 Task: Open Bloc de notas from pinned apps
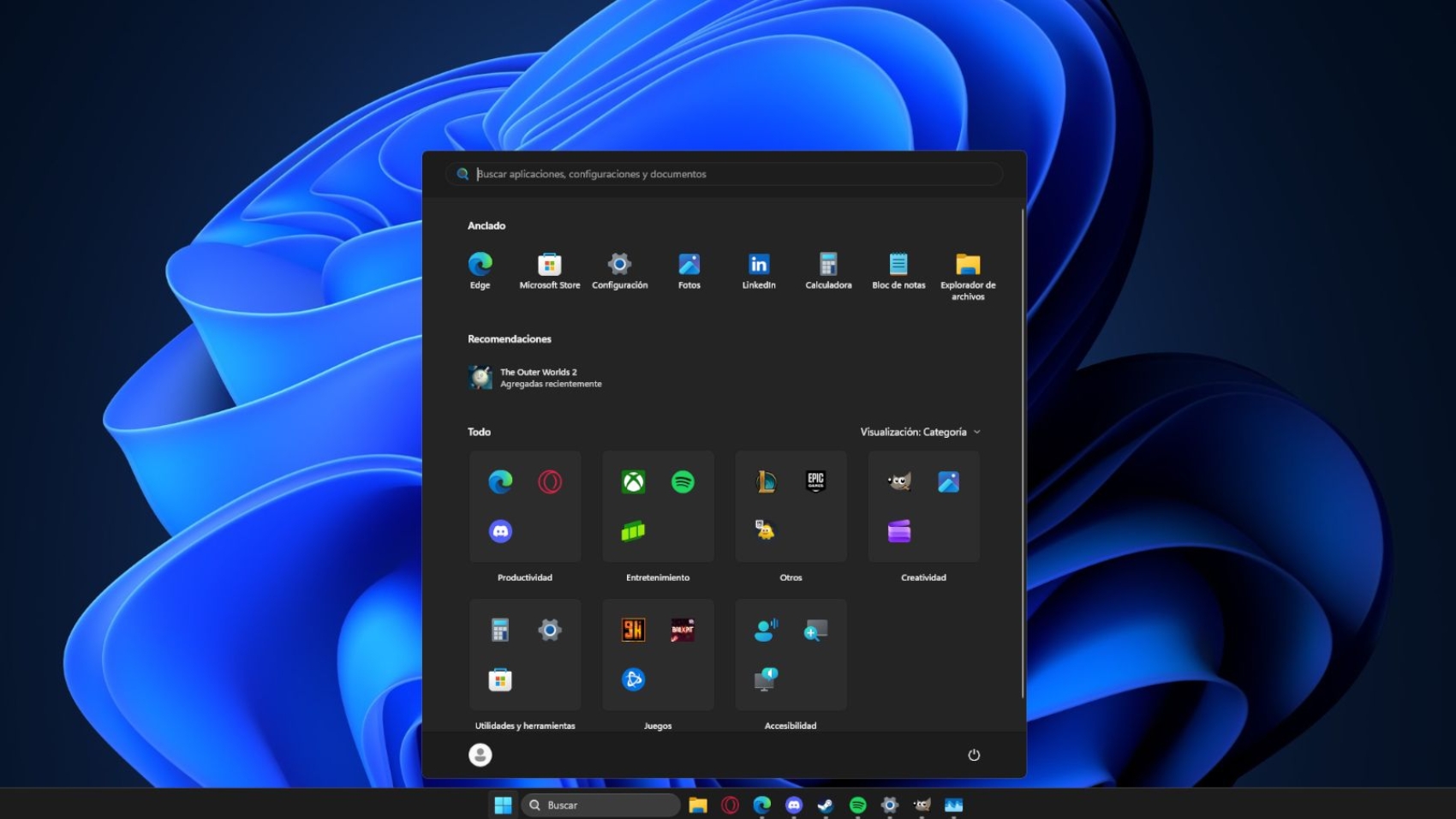pyautogui.click(x=897, y=264)
